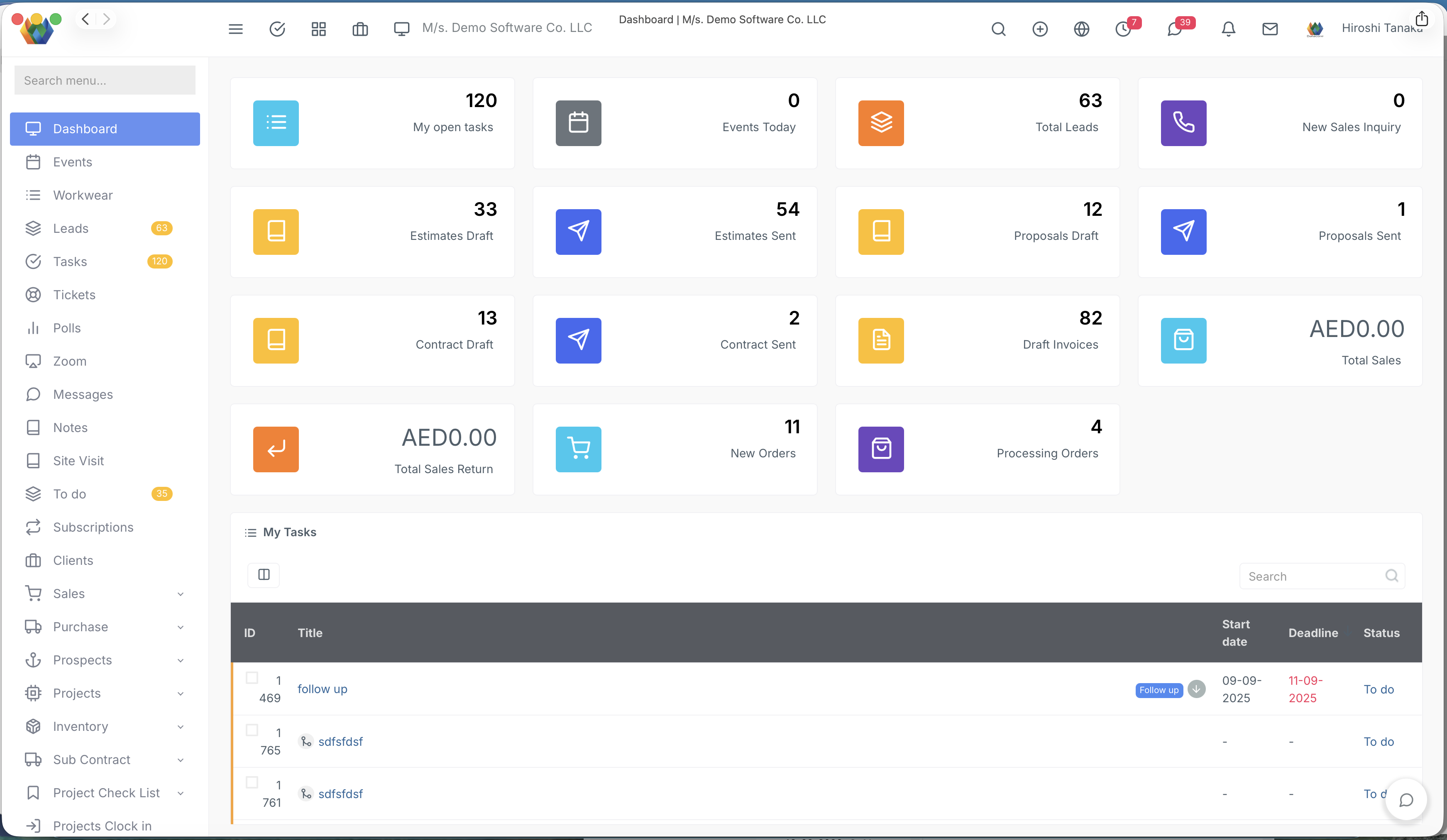Open Leads in the sidebar
Image resolution: width=1447 pixels, height=840 pixels.
pos(71,228)
